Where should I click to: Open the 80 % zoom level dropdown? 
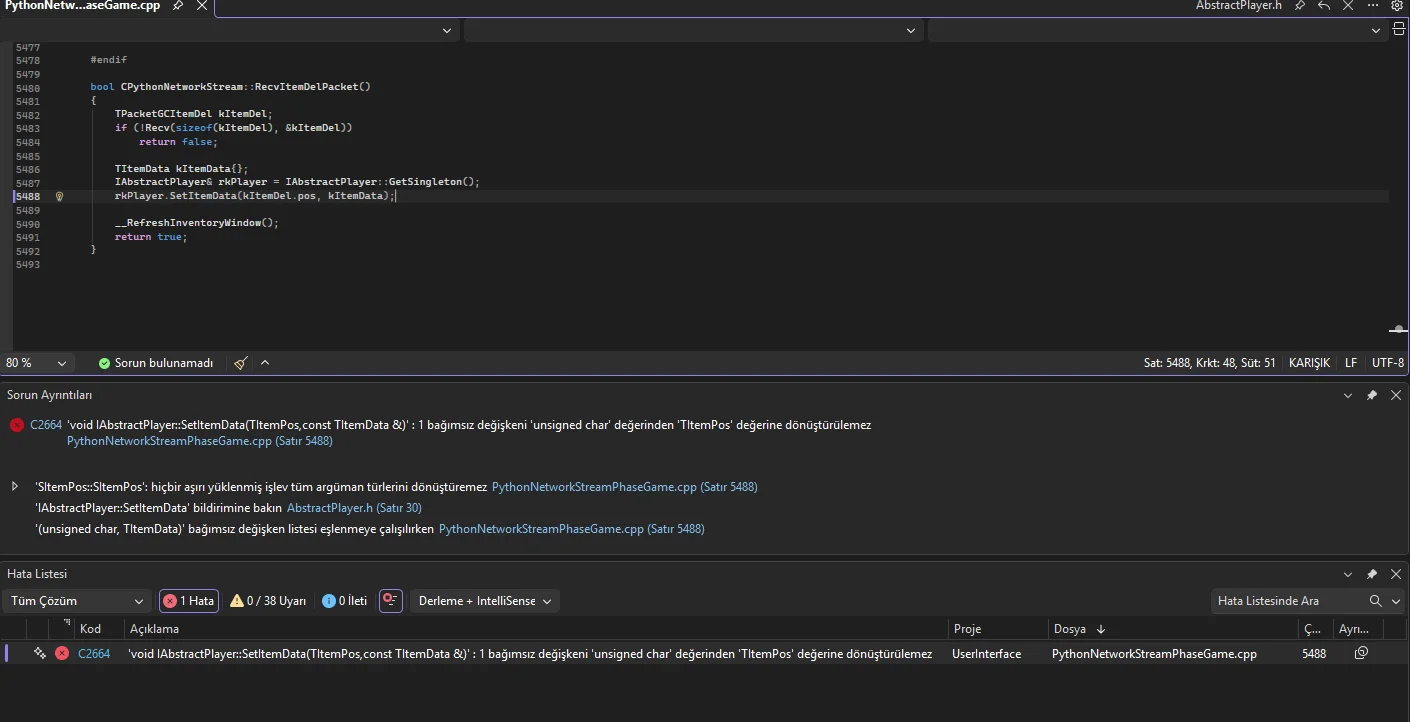tap(37, 363)
